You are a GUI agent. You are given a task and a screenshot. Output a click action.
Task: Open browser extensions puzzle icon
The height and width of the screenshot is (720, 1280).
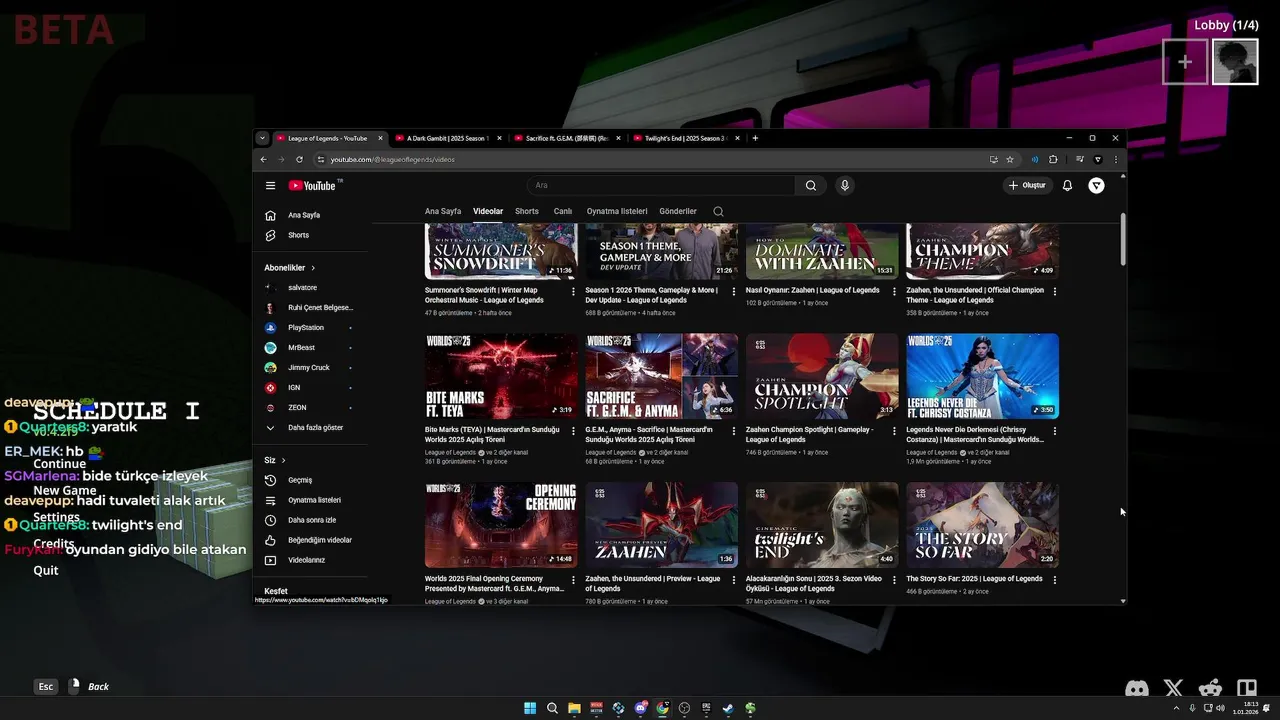(x=1053, y=159)
